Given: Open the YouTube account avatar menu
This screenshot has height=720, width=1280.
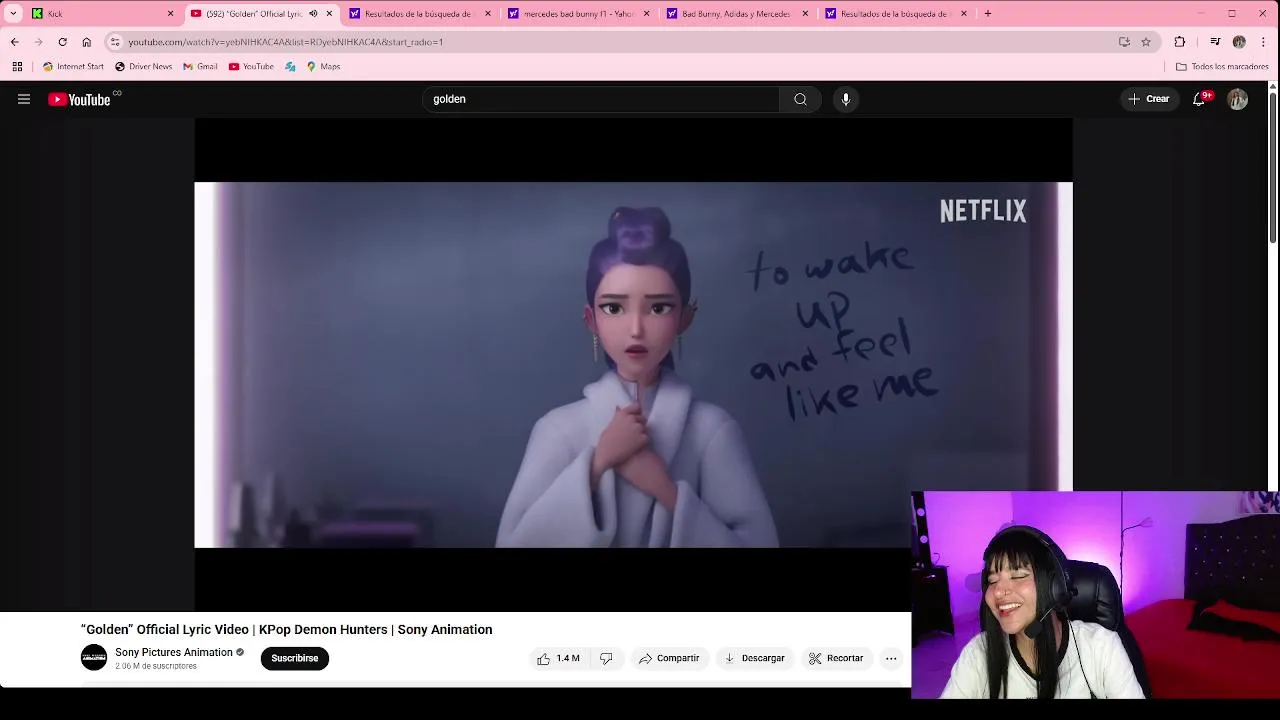Looking at the screenshot, I should click(x=1238, y=99).
